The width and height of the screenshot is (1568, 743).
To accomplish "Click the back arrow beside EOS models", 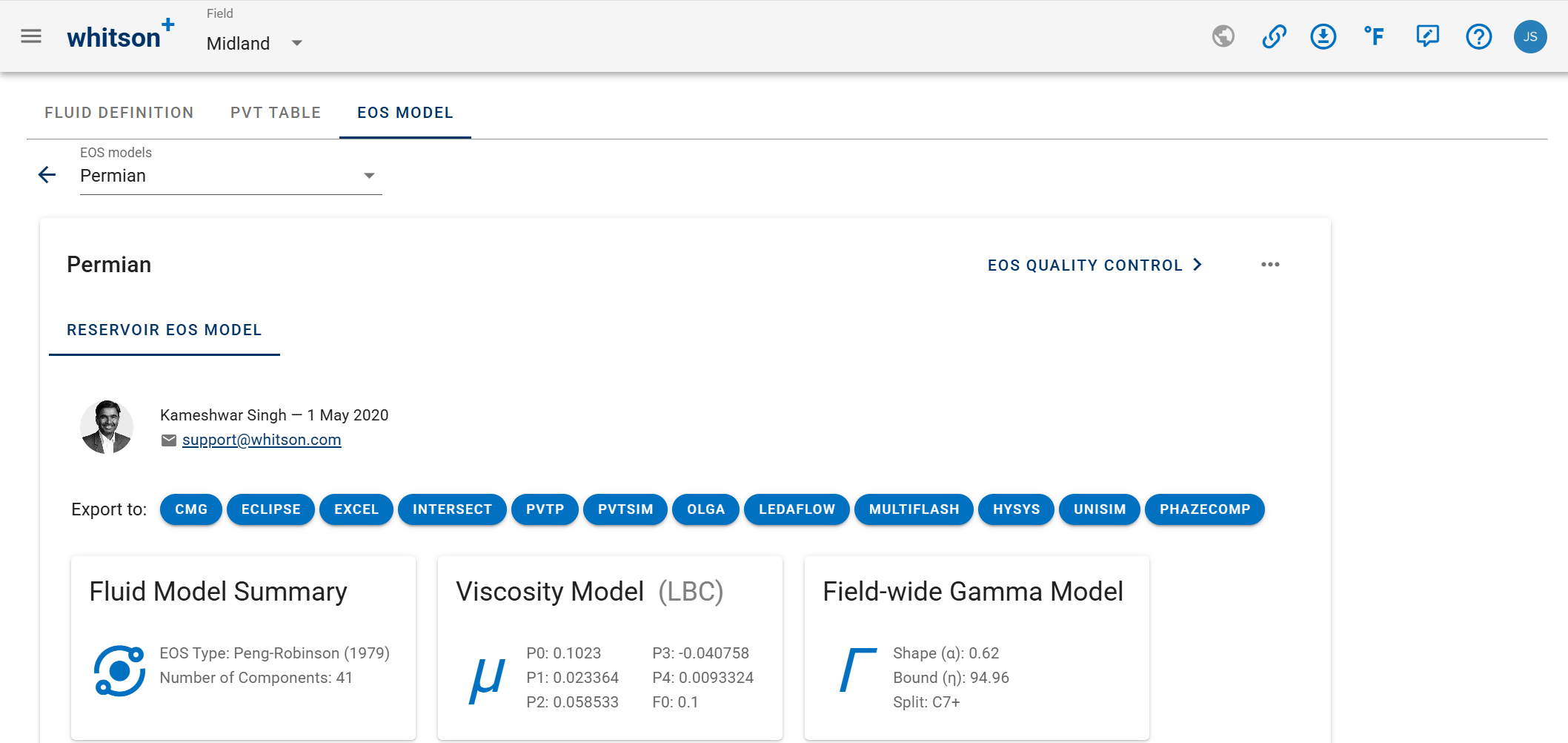I will pos(47,175).
